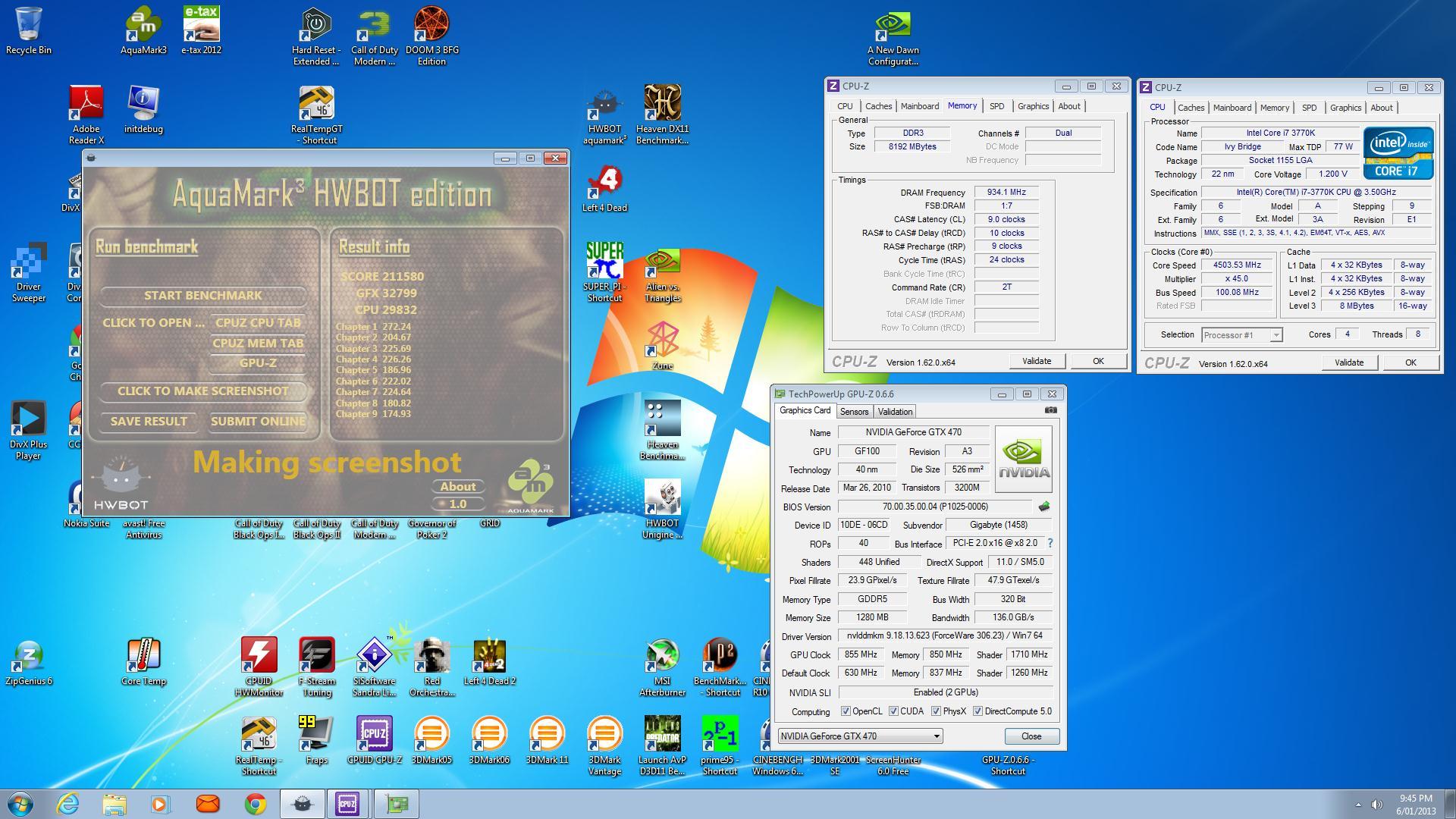Open DOOM 3 BFG Edition shortcut
This screenshot has height=819, width=1456.
point(431,36)
